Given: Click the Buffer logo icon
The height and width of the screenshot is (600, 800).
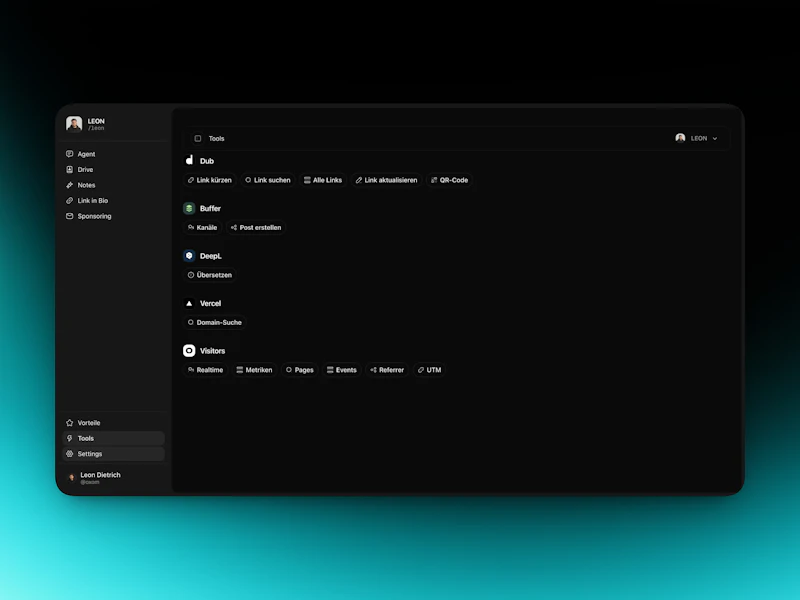Looking at the screenshot, I should pyautogui.click(x=189, y=208).
